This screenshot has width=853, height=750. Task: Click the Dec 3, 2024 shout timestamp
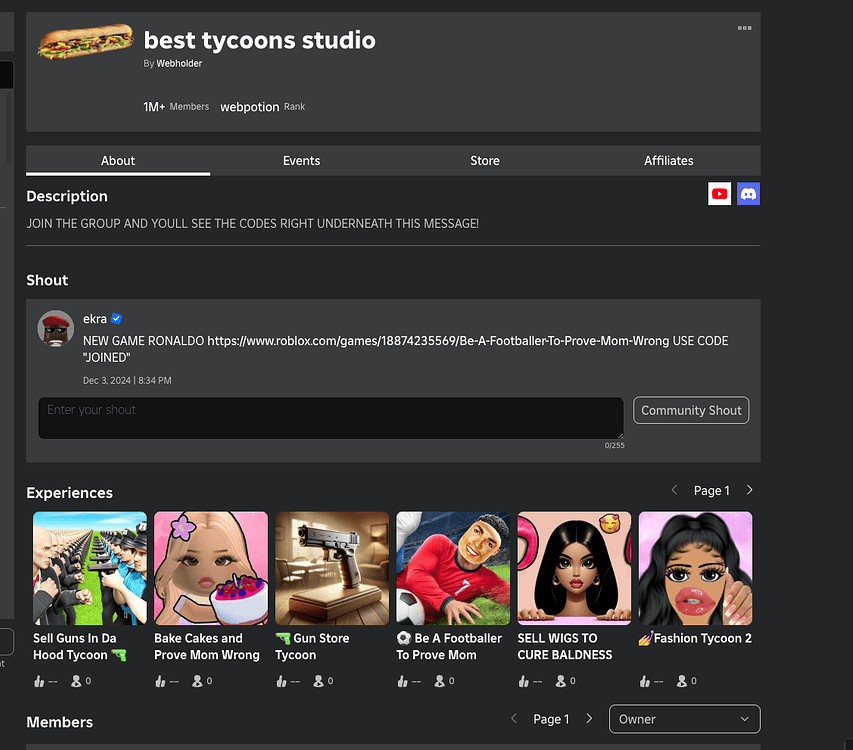click(x=127, y=380)
